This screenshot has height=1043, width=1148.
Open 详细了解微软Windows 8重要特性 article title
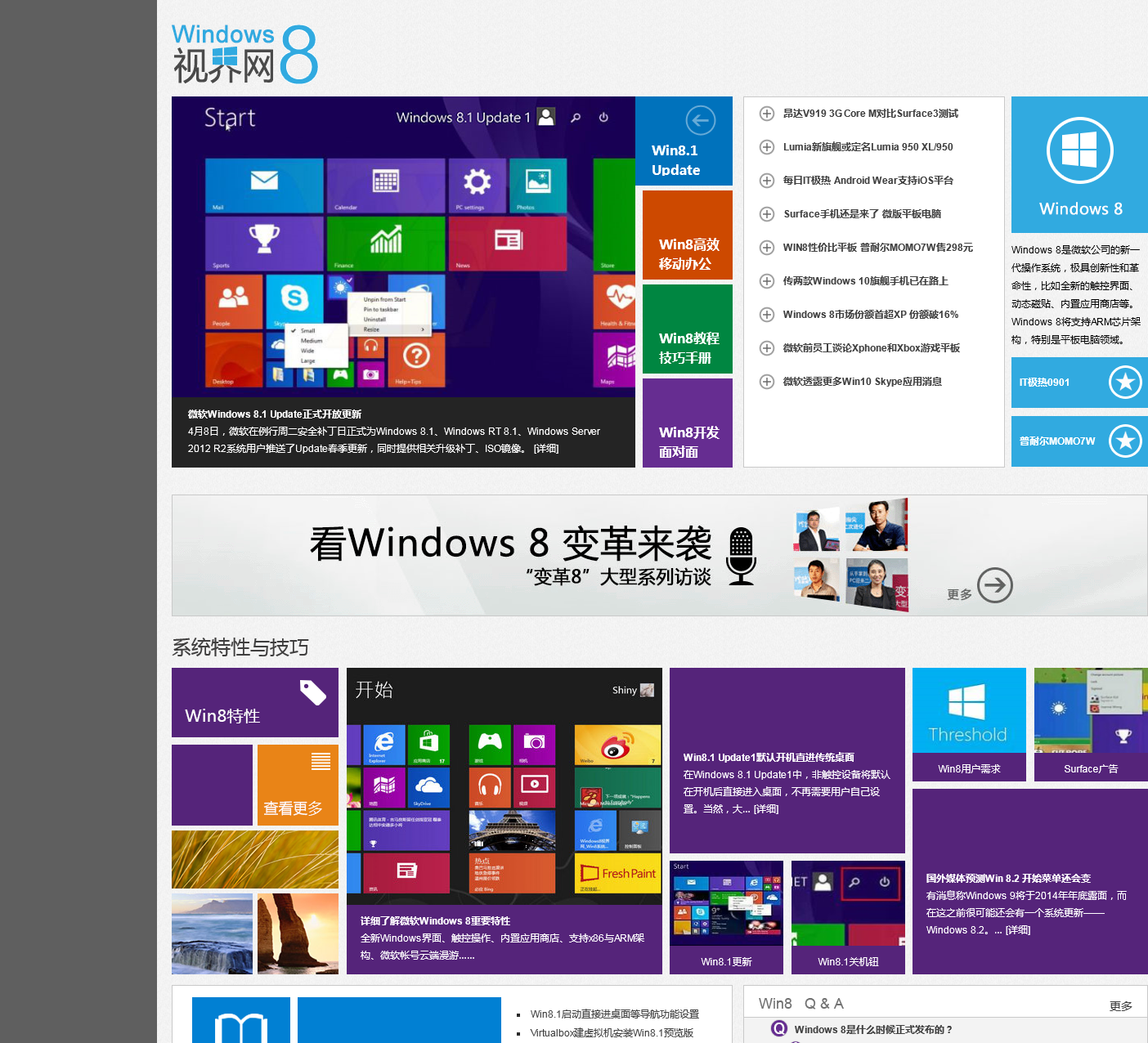tap(435, 921)
